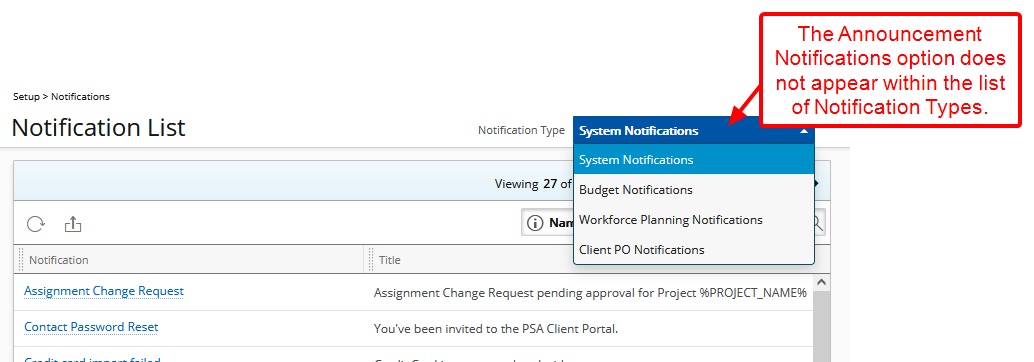Open the Credit card import failed link

[x=92, y=359]
